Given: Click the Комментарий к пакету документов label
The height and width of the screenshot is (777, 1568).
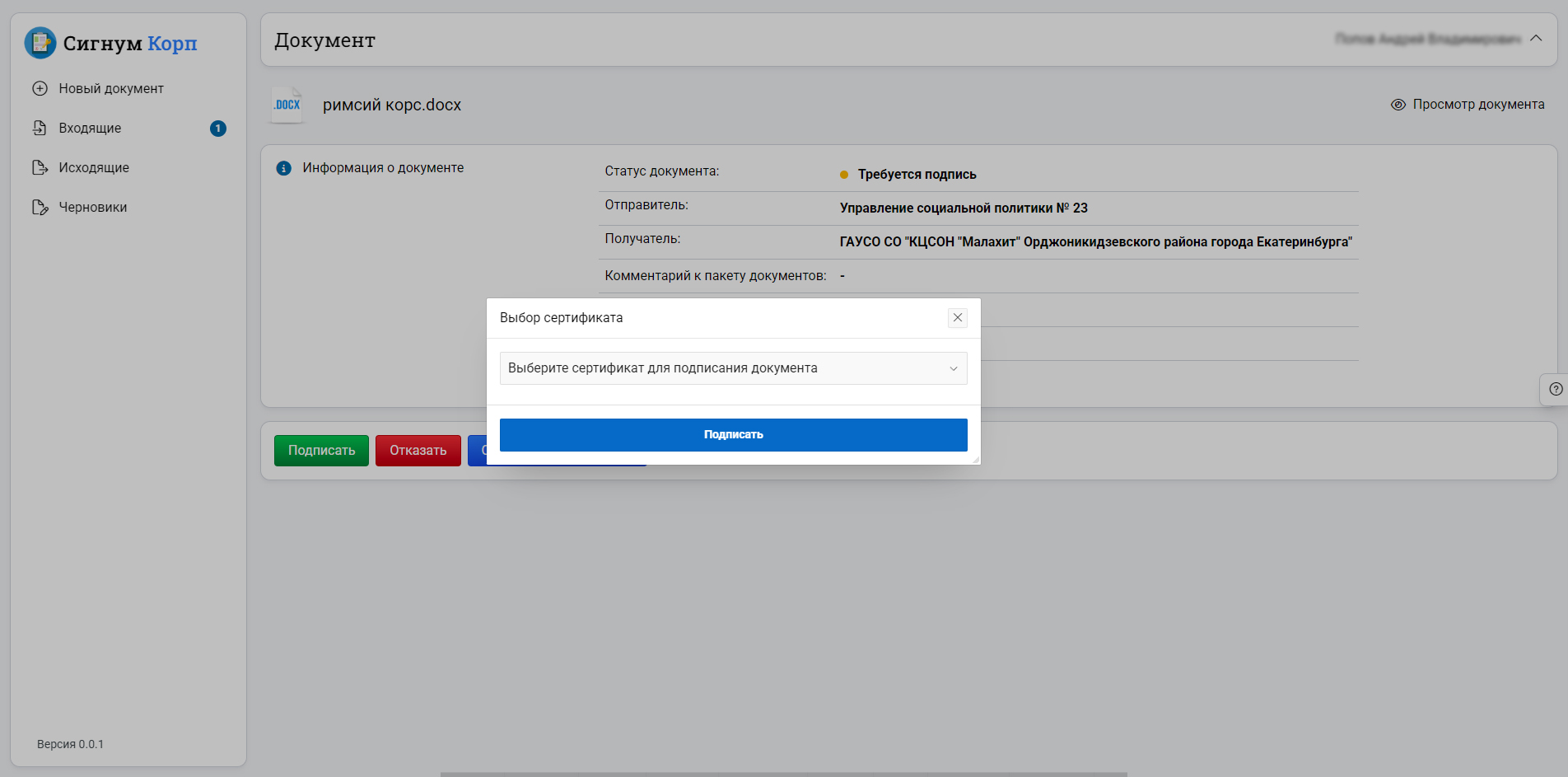Looking at the screenshot, I should [x=716, y=276].
